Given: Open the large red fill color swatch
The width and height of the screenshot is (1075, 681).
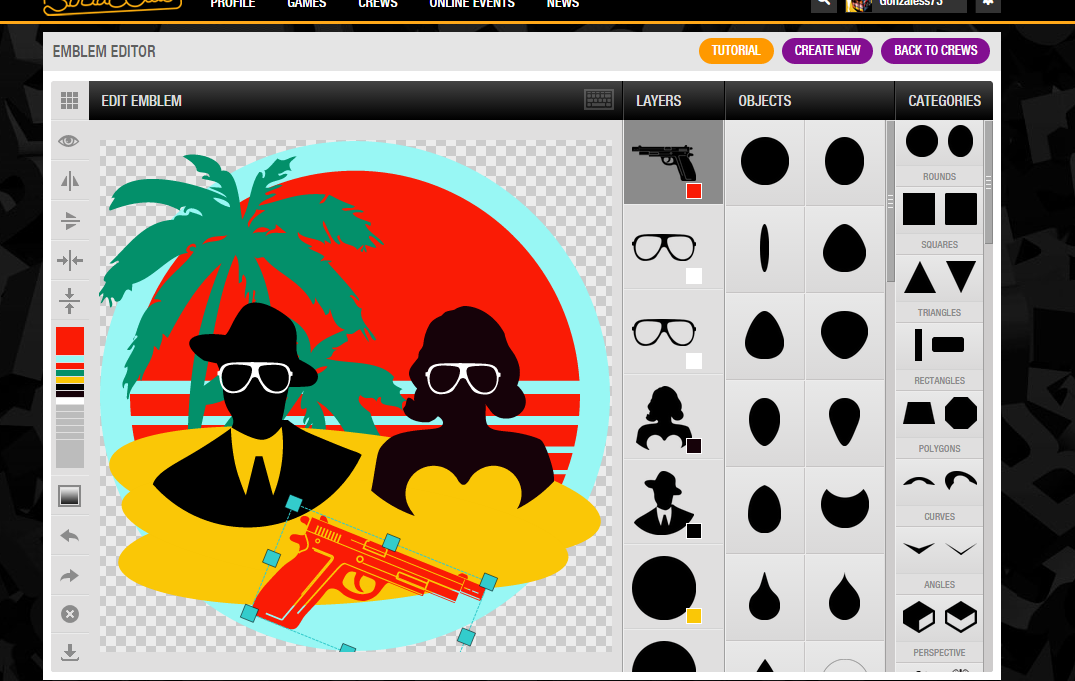Looking at the screenshot, I should 70,341.
